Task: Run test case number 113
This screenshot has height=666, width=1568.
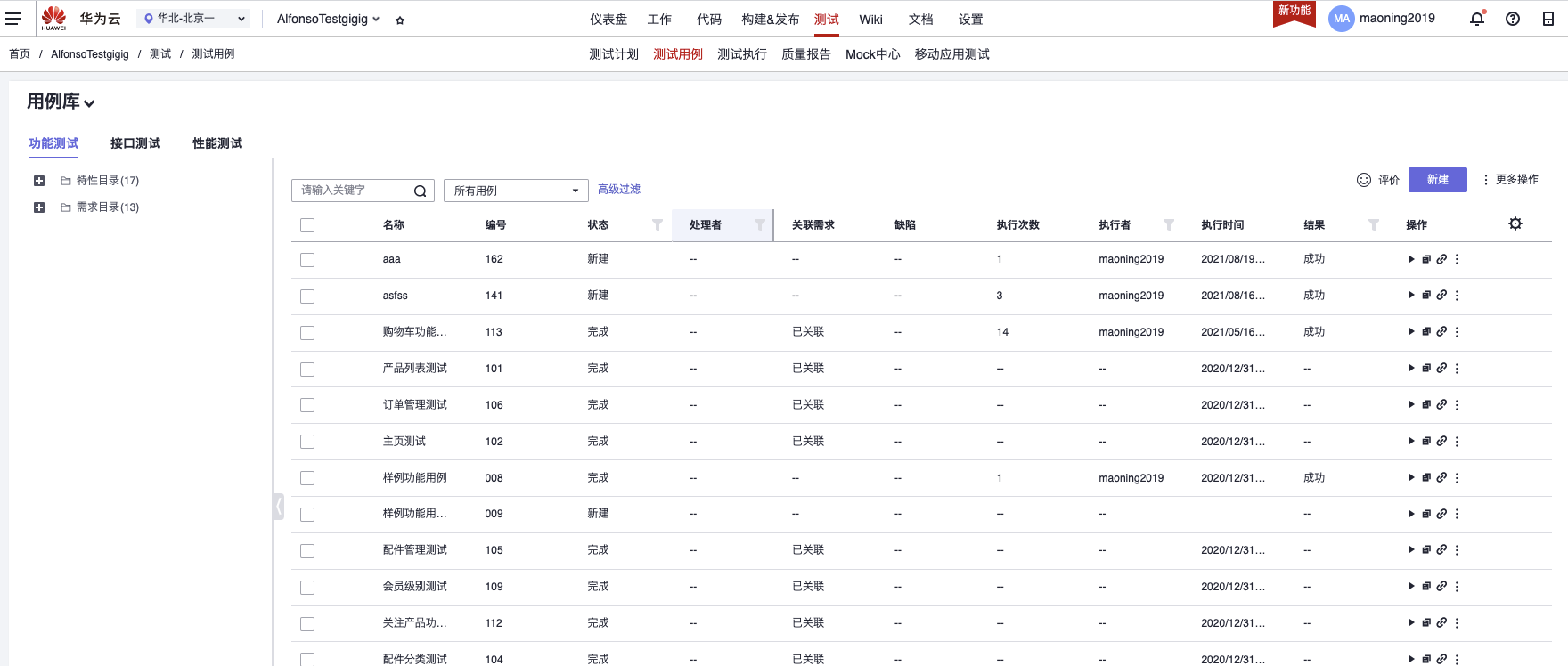Action: click(1411, 332)
